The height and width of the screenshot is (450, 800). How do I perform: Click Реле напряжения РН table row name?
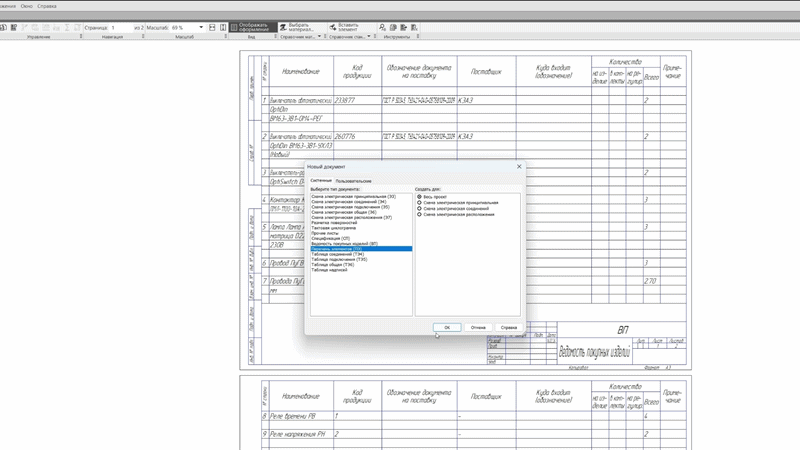[x=297, y=434]
